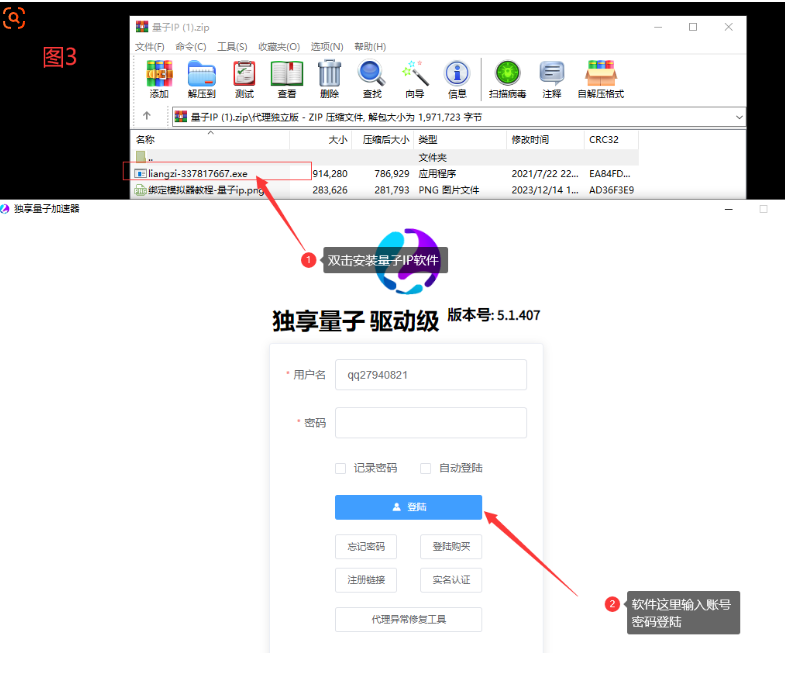The width and height of the screenshot is (785, 695).
Task: Click the 忘记密码 button
Action: 366,547
